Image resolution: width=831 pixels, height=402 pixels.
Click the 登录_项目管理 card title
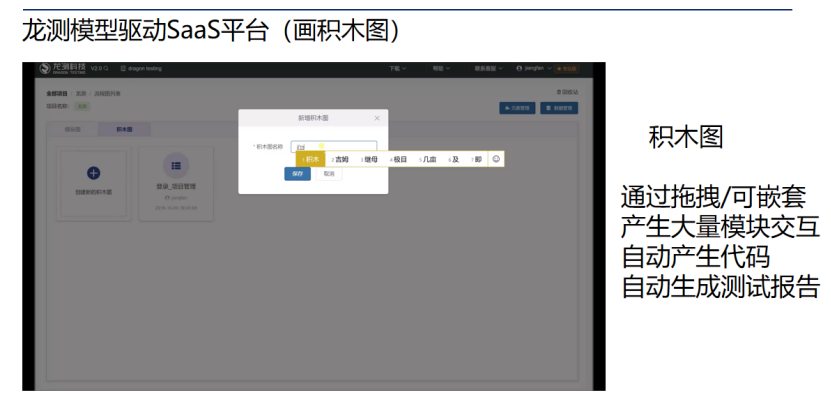[x=176, y=186]
